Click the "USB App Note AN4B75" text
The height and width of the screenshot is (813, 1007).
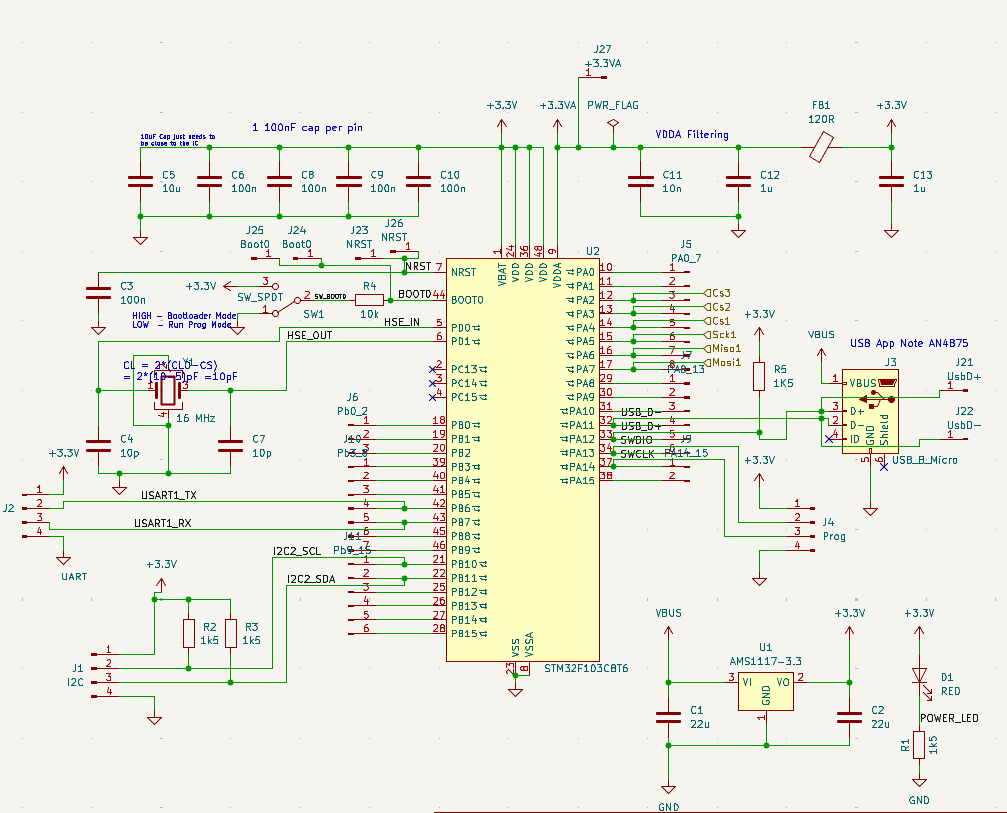coord(909,343)
